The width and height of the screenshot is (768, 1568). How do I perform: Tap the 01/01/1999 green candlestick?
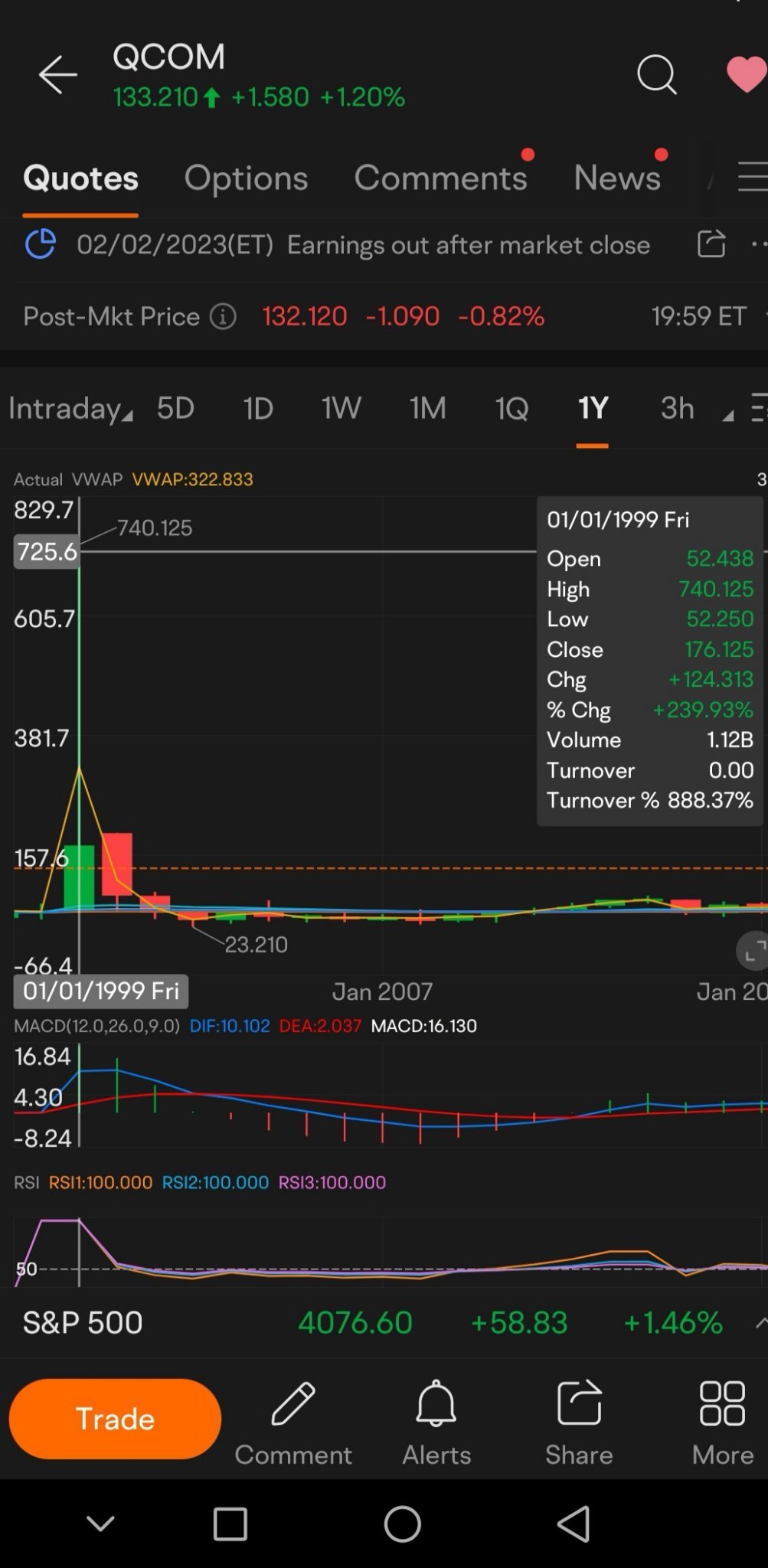click(x=79, y=877)
